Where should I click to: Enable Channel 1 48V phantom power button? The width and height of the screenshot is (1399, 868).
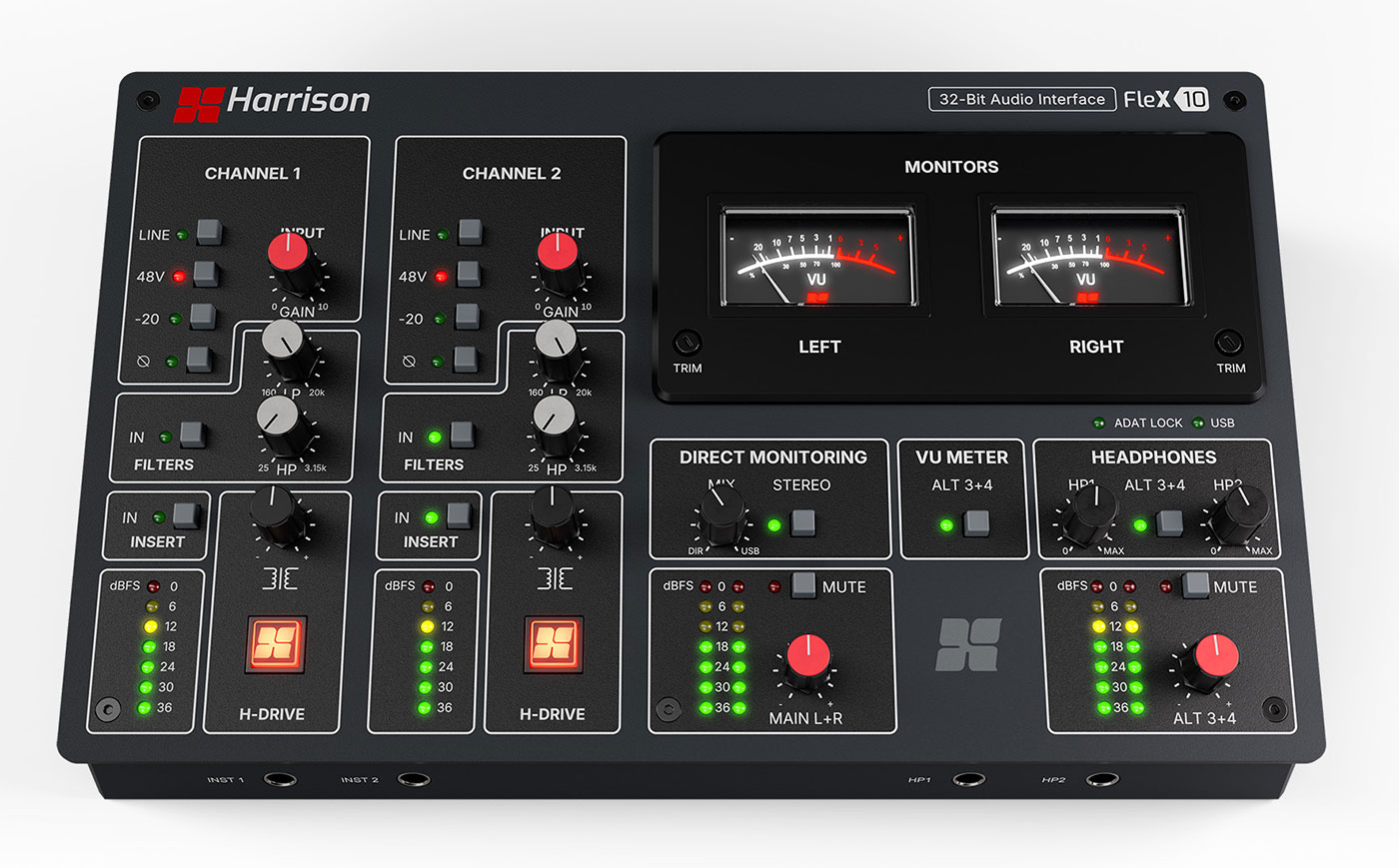pos(206,274)
